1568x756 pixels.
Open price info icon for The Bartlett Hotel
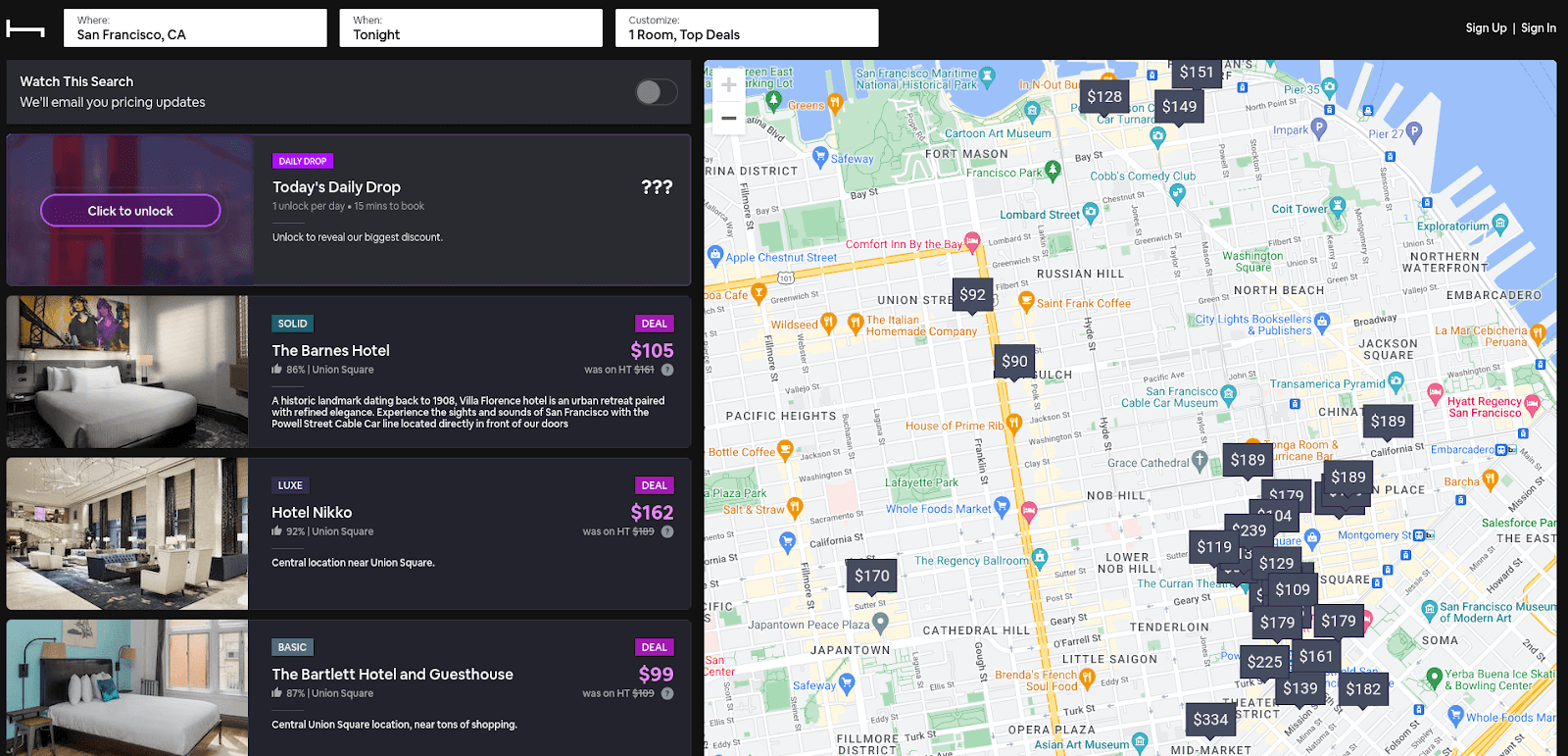pos(667,693)
